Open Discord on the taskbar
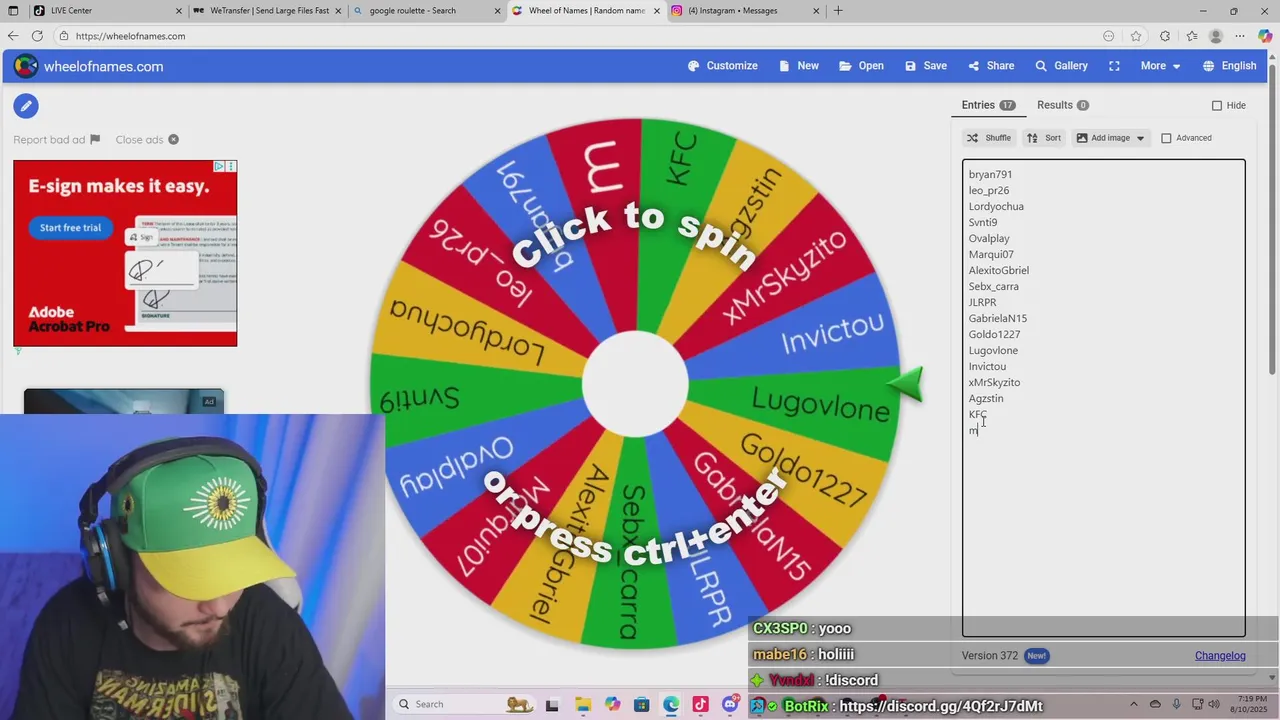 (730, 705)
